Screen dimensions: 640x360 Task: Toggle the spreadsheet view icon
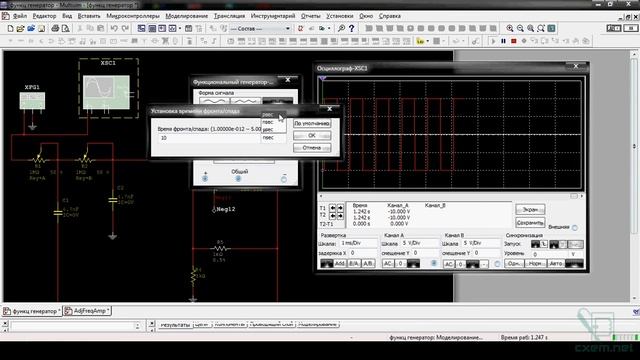point(152,29)
